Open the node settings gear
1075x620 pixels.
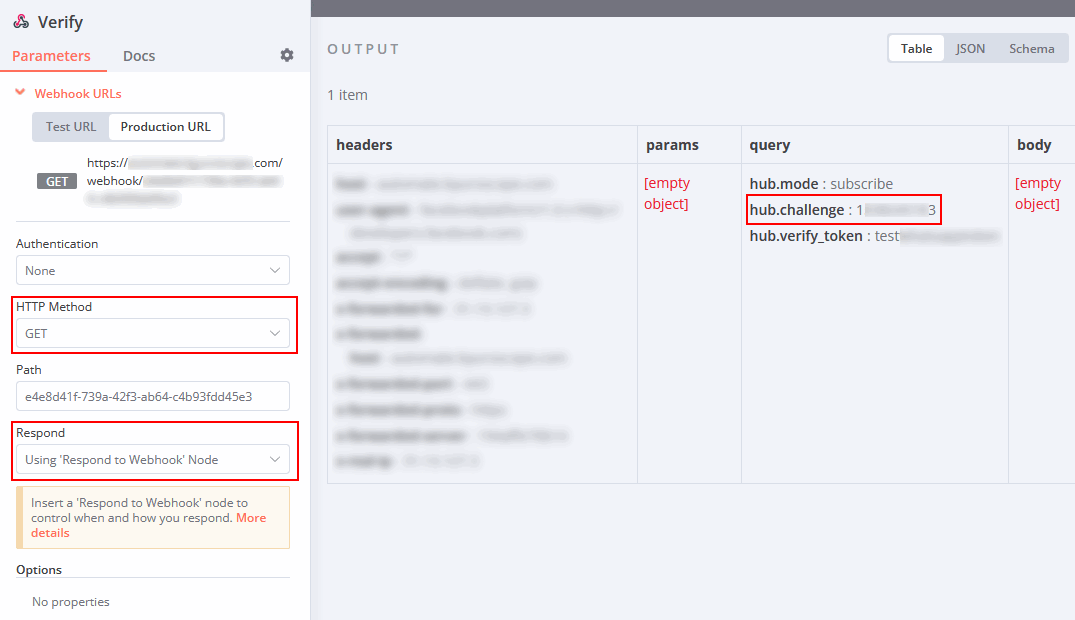point(287,55)
